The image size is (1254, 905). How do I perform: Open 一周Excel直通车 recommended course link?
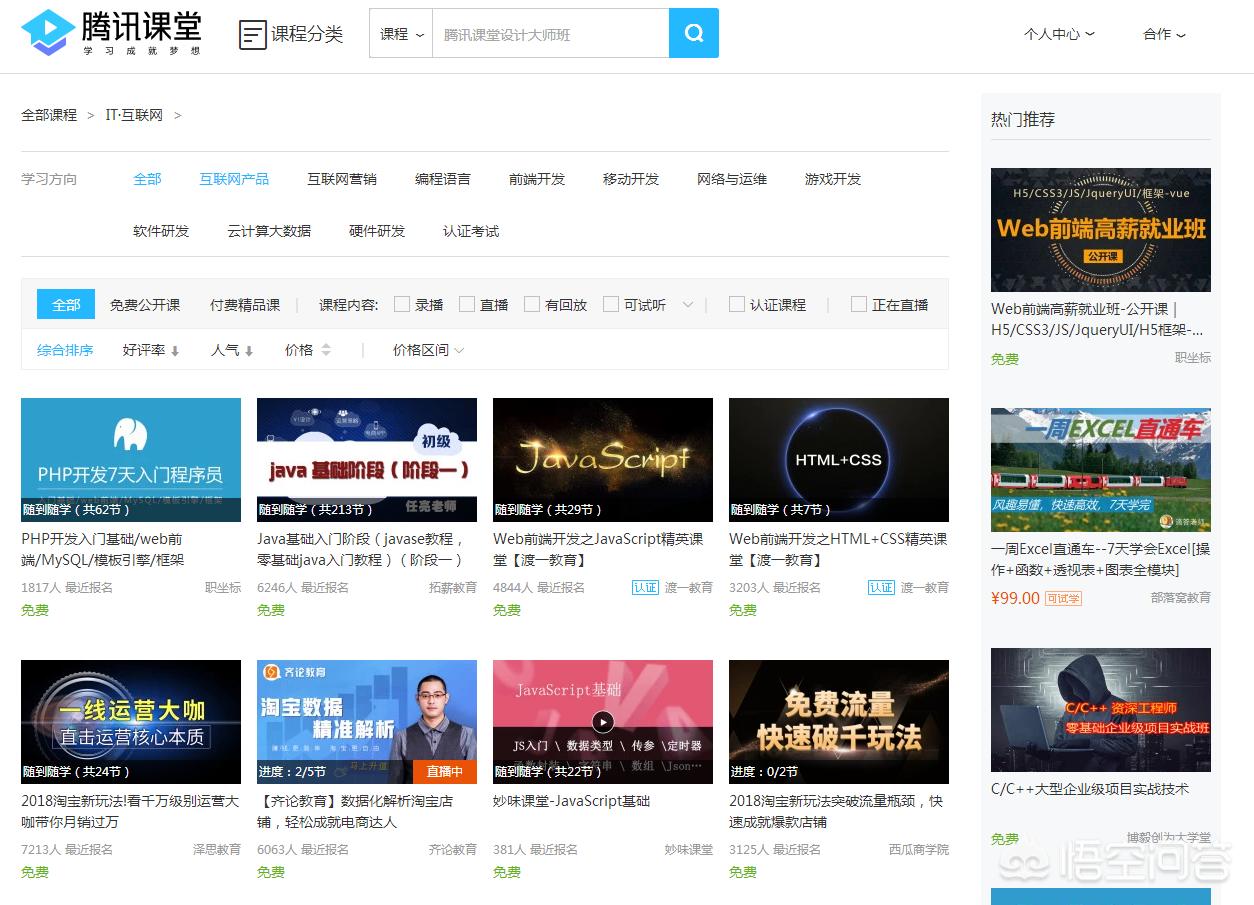(1101, 559)
